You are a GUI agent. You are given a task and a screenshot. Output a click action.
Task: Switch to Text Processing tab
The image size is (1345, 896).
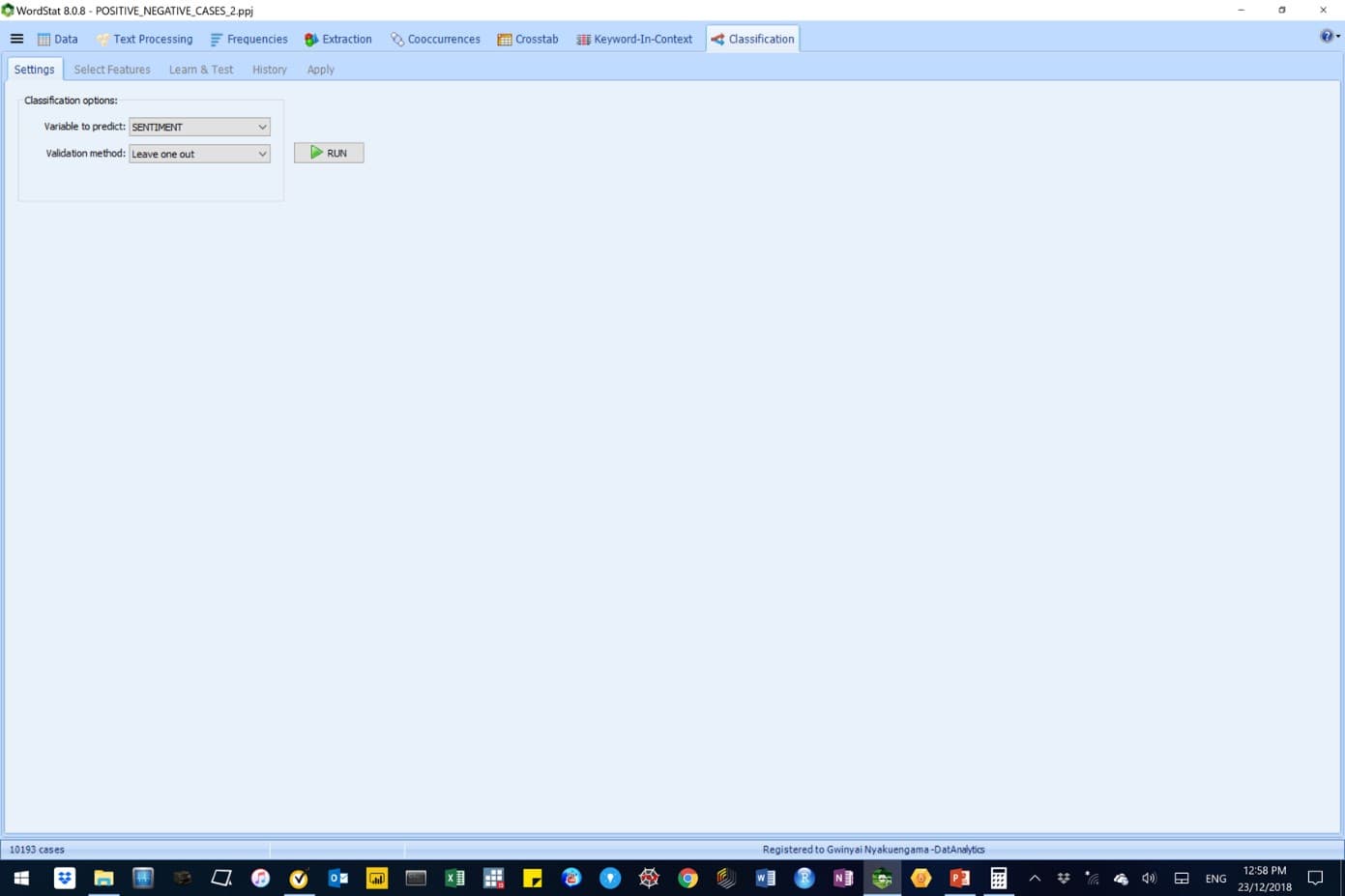[144, 40]
